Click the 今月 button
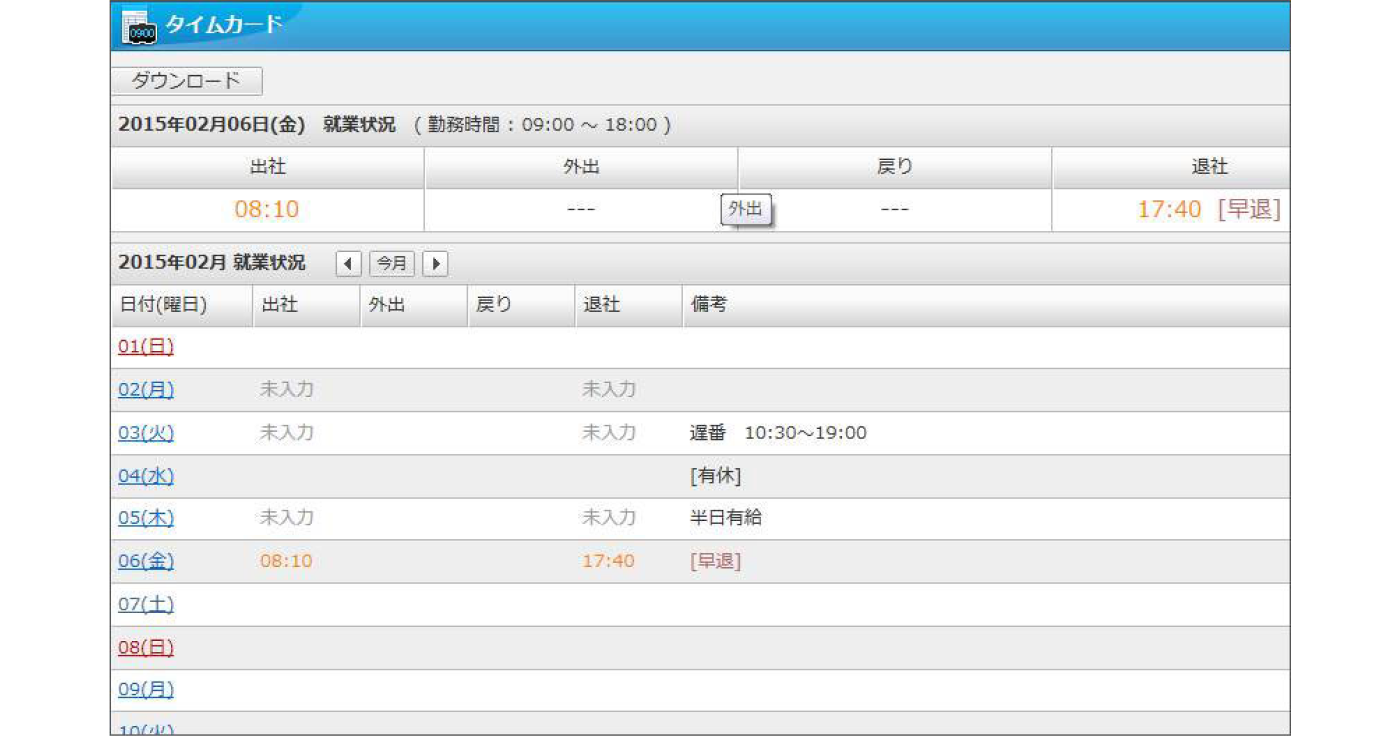This screenshot has width=1400, height=736. (x=392, y=264)
